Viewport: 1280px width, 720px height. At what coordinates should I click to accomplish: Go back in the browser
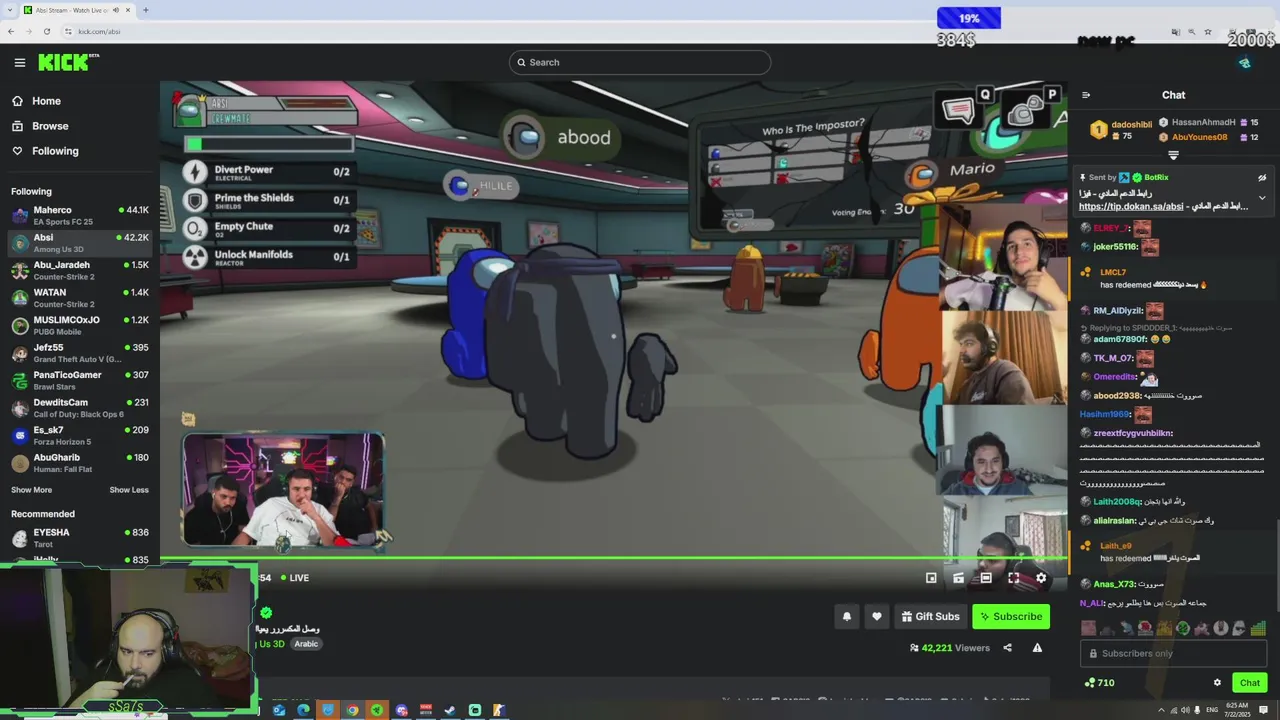(x=11, y=31)
